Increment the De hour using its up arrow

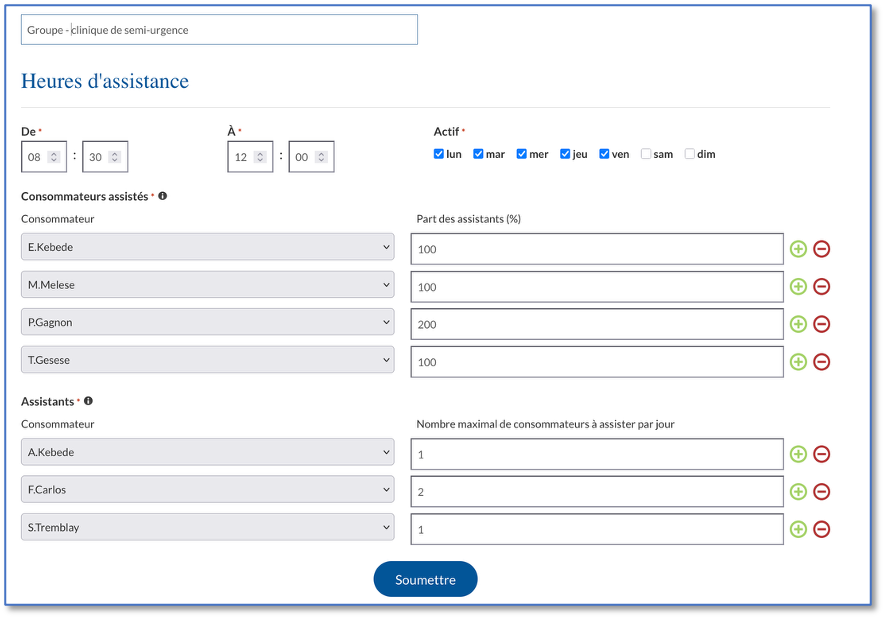click(x=56, y=151)
